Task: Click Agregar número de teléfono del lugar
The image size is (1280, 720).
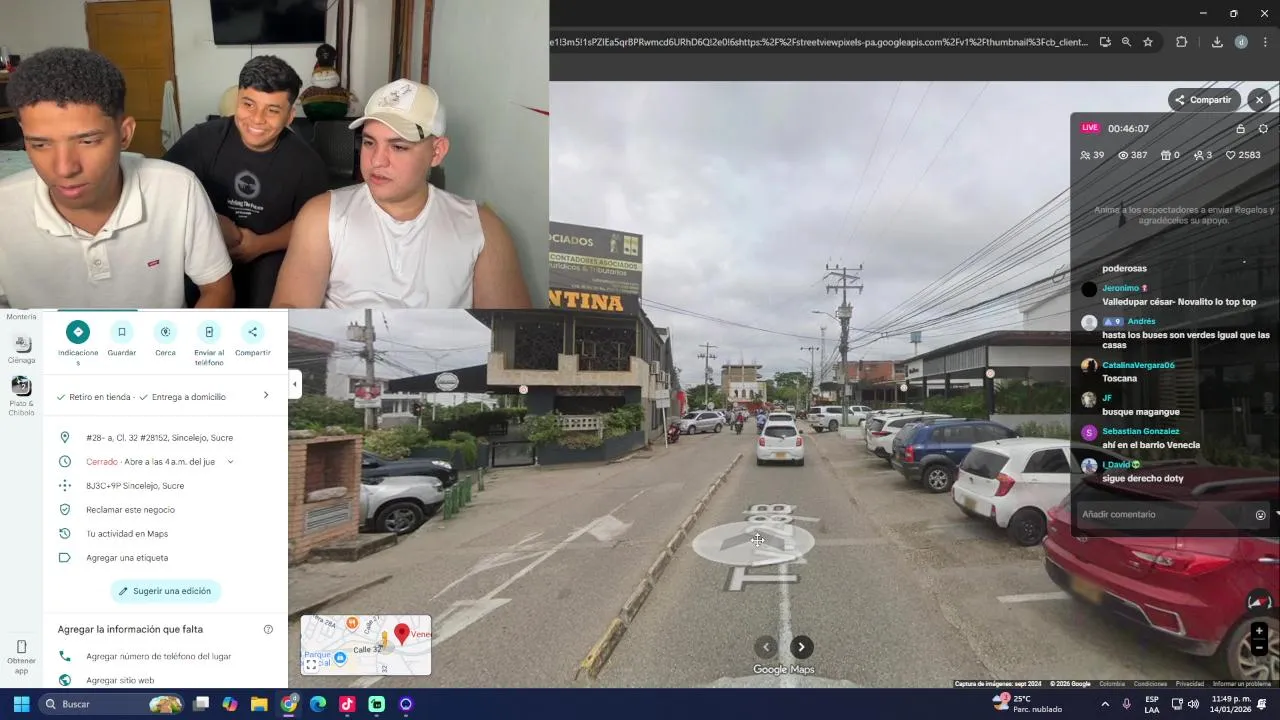Action: pyautogui.click(x=158, y=657)
